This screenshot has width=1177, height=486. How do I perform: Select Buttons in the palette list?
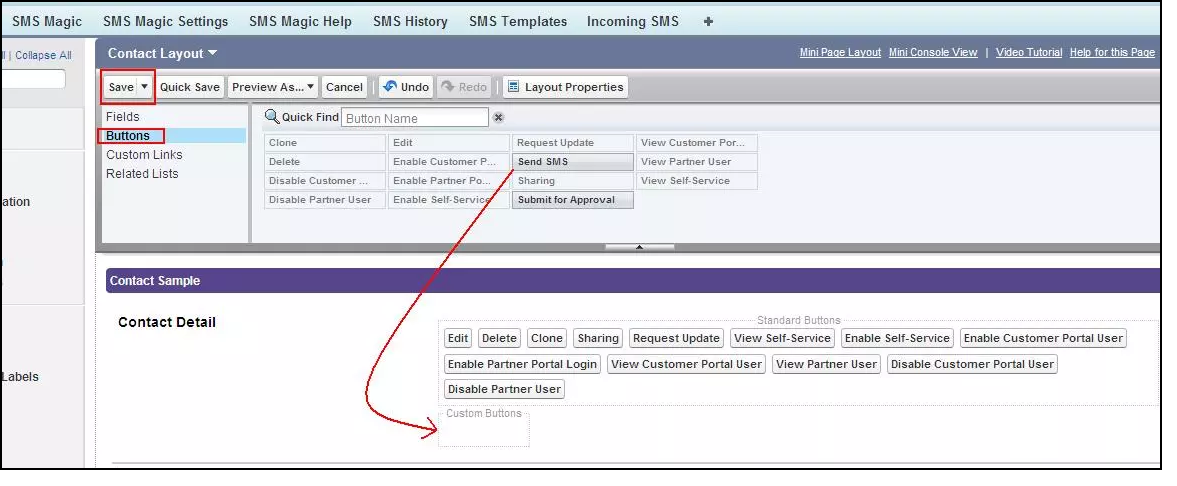pos(128,136)
